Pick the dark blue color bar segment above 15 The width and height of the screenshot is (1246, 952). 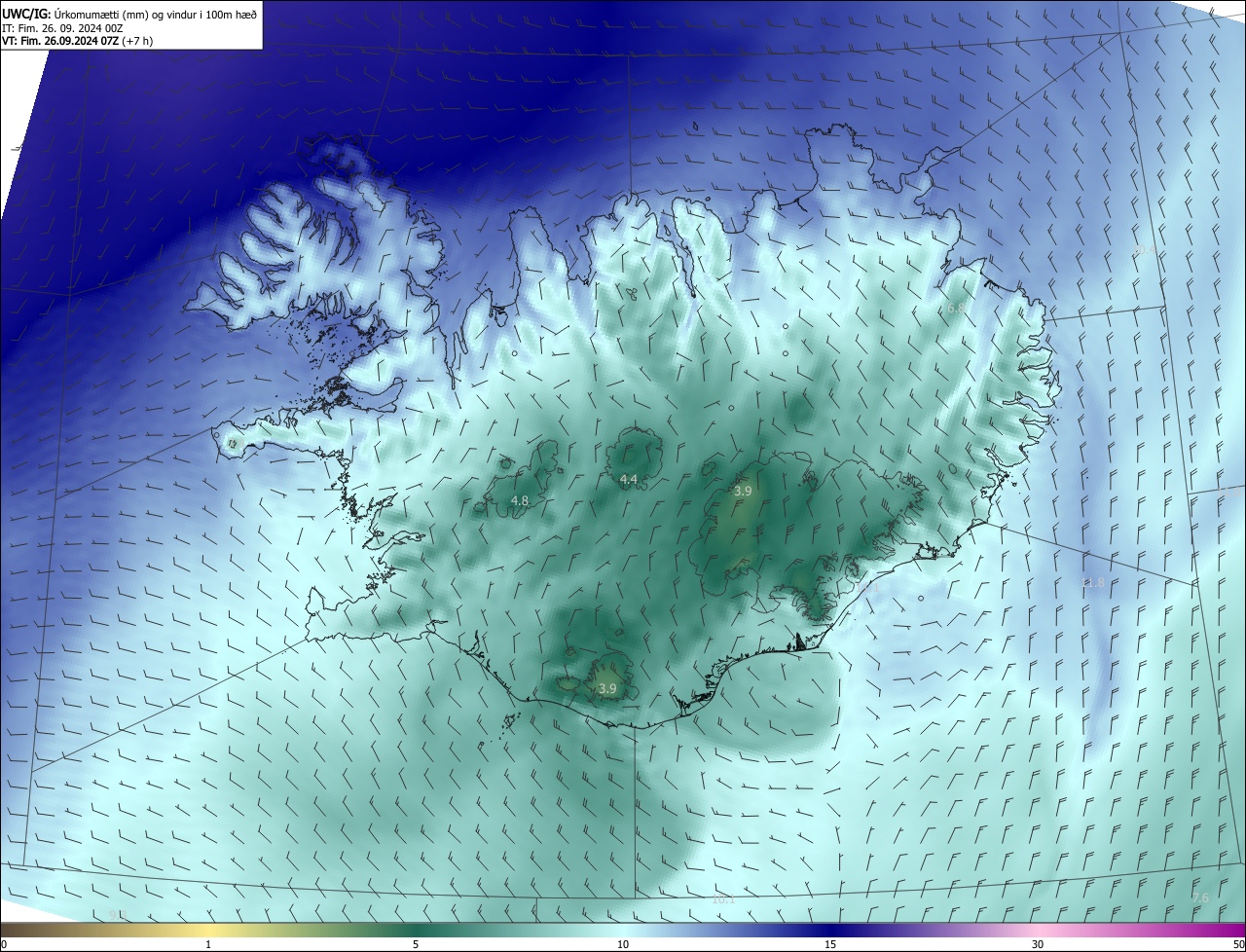tap(830, 930)
